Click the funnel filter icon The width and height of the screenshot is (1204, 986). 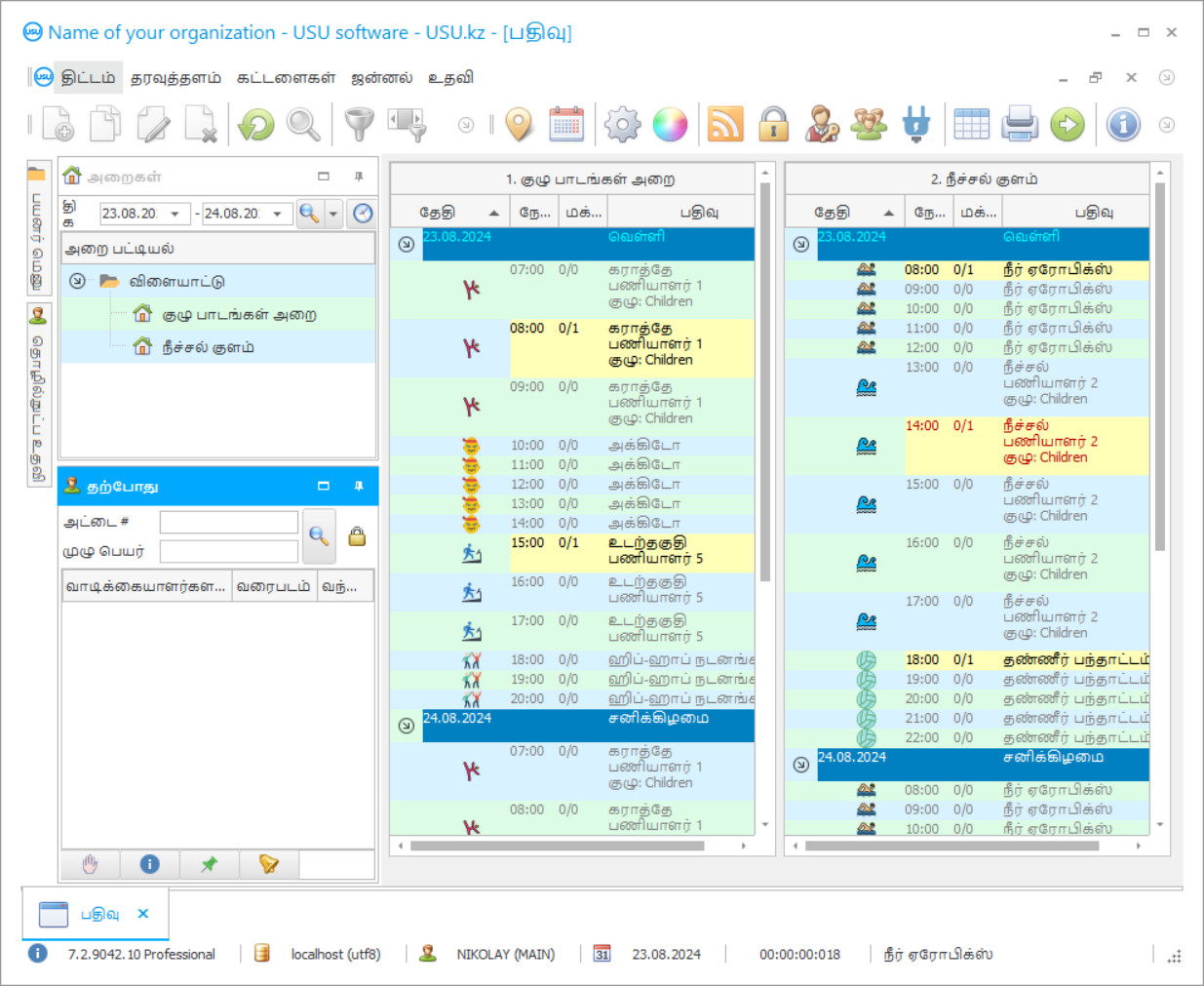[360, 125]
